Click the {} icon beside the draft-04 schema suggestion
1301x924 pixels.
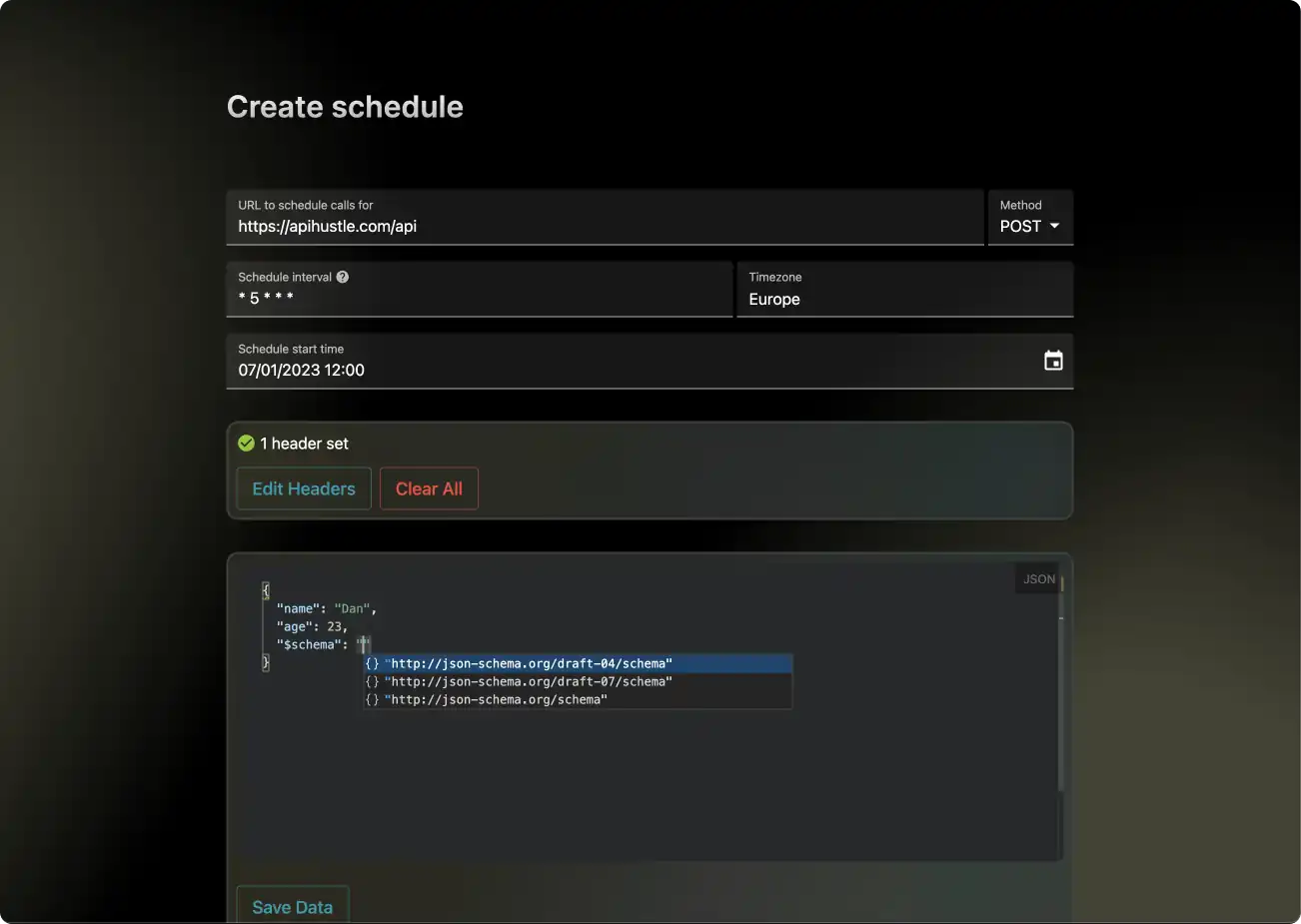[x=372, y=662]
